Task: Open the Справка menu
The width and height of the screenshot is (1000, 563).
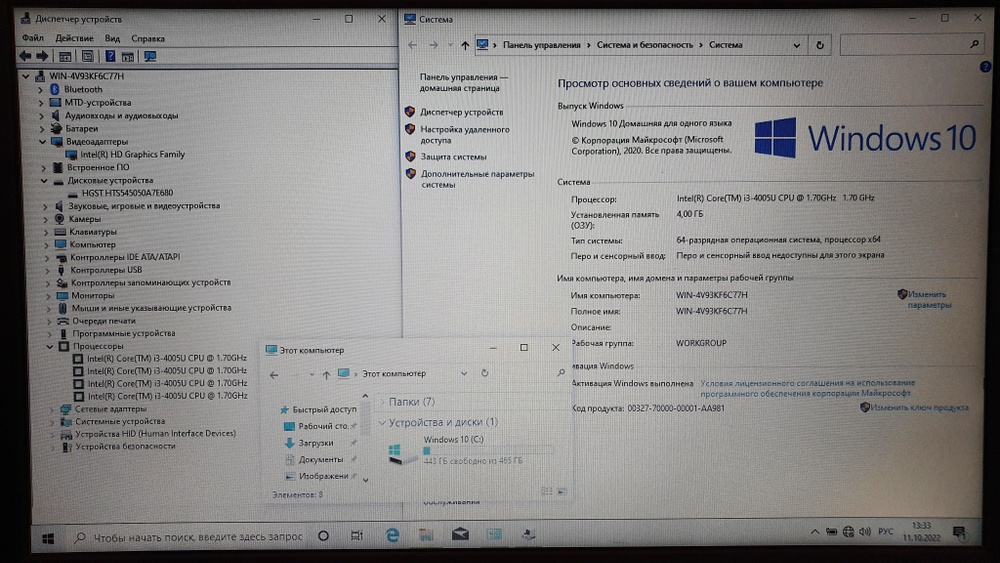Action: (x=148, y=38)
